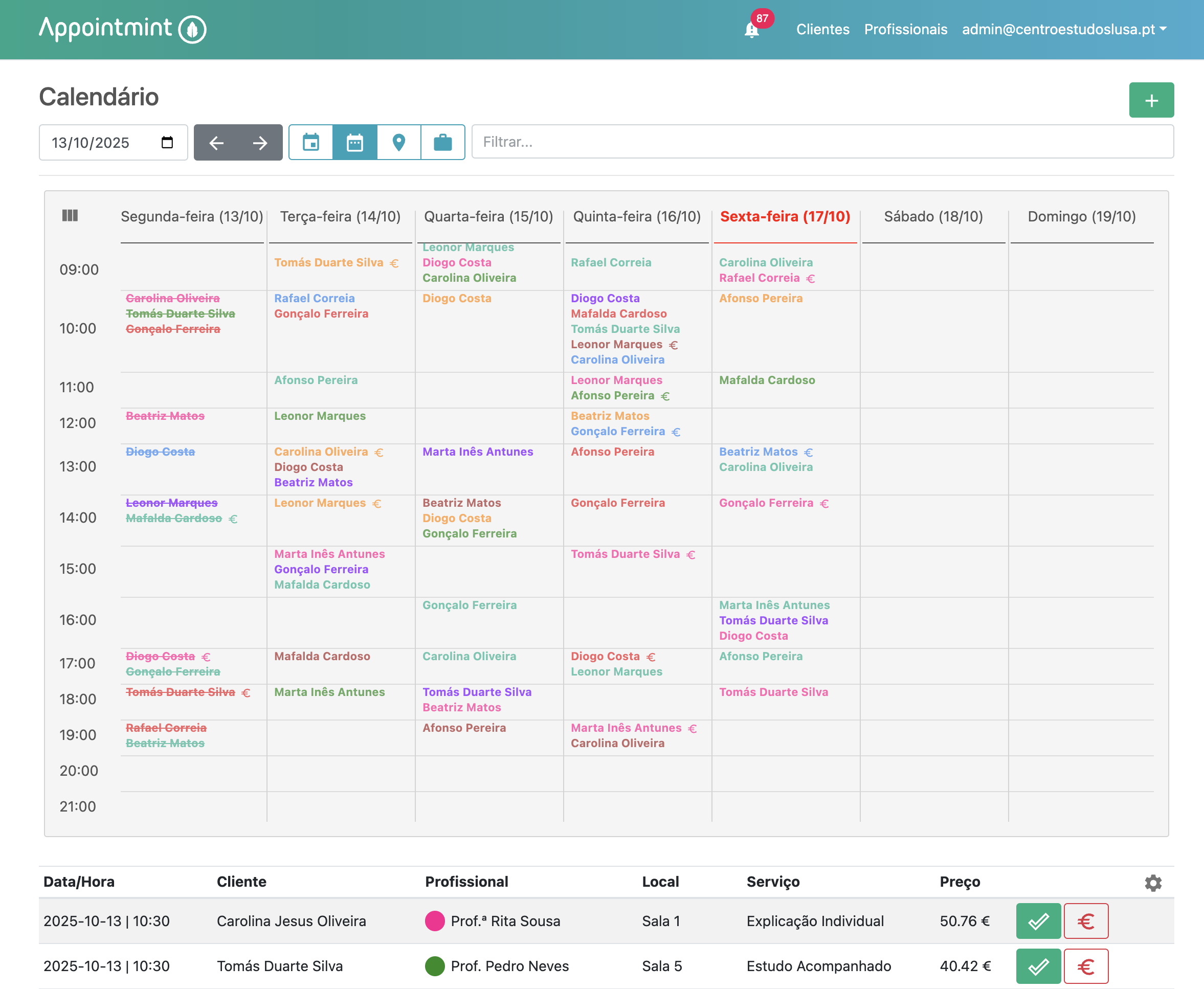Confirm Carolina Jesus Oliveira appointment with checkmark

coord(1038,920)
